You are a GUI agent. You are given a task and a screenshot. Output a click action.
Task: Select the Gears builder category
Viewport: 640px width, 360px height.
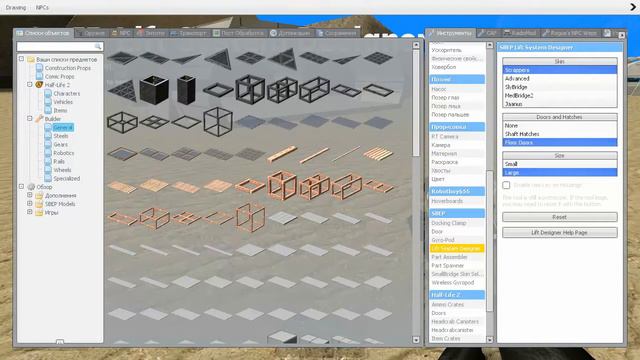tap(60, 144)
